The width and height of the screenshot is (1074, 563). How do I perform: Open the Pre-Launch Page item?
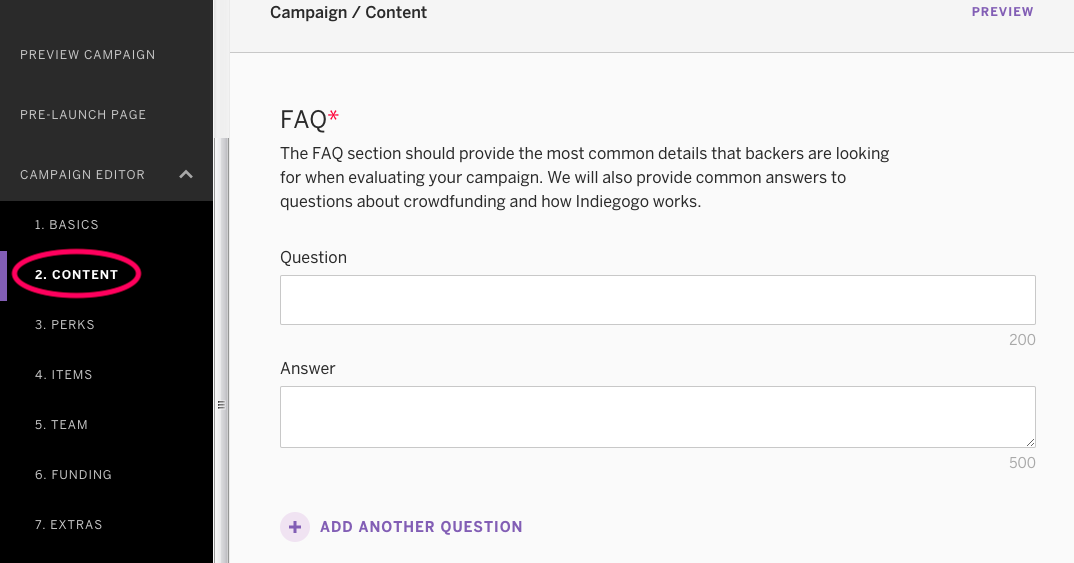(x=83, y=115)
